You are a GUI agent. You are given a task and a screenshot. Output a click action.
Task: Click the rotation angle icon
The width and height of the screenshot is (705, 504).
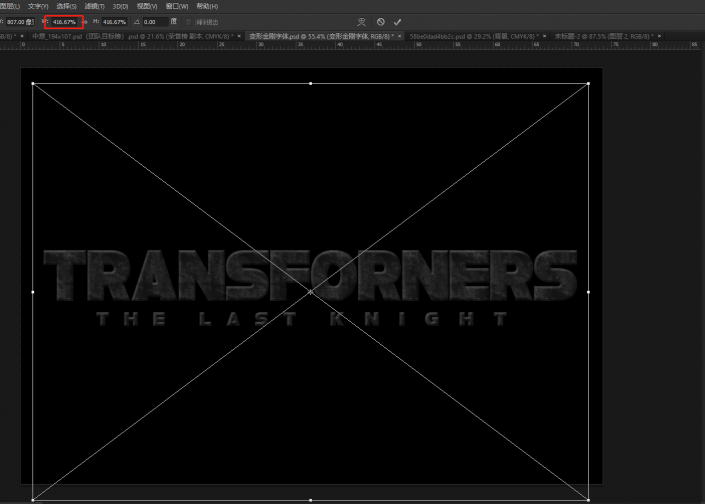pyautogui.click(x=137, y=22)
